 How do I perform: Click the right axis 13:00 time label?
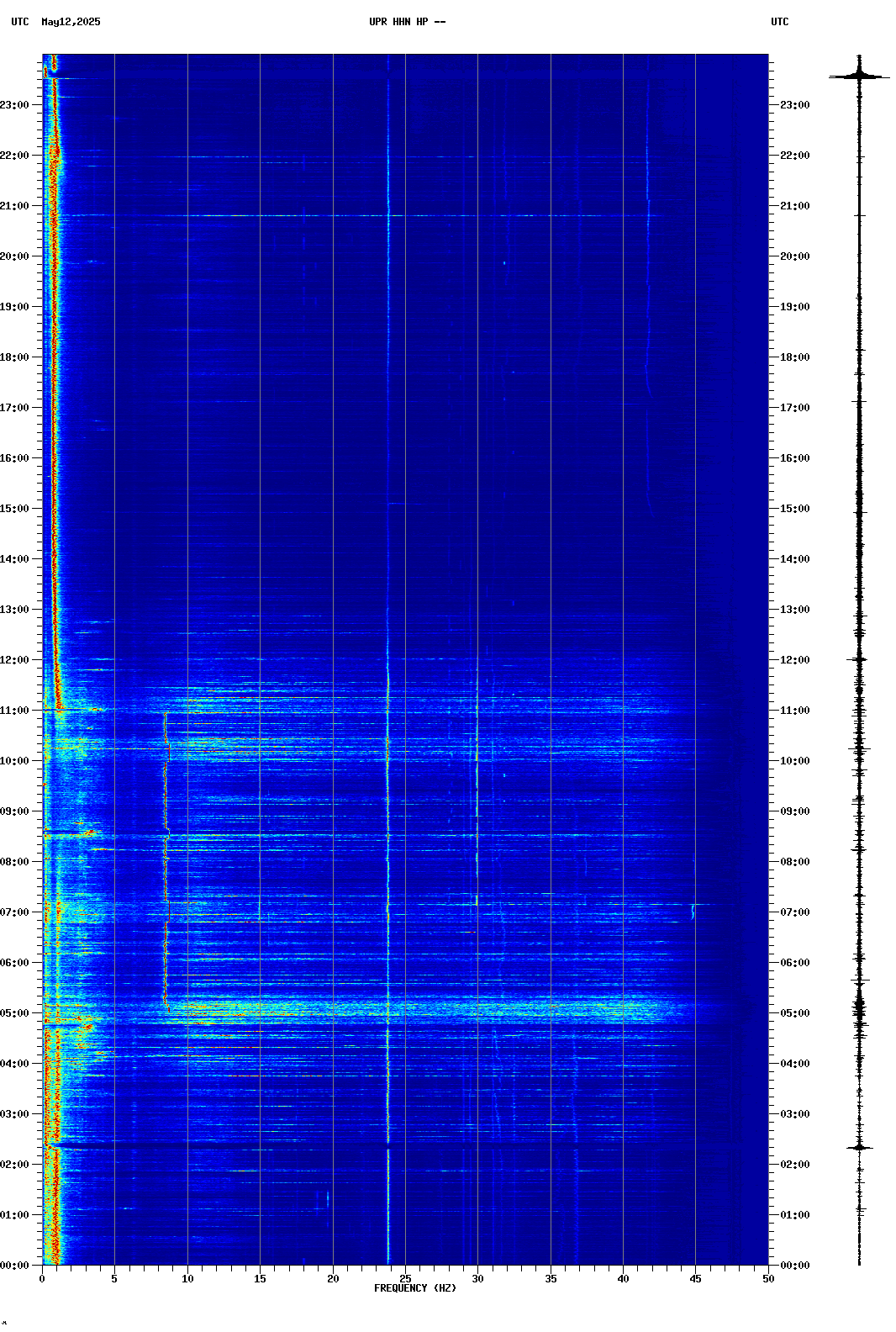(795, 610)
